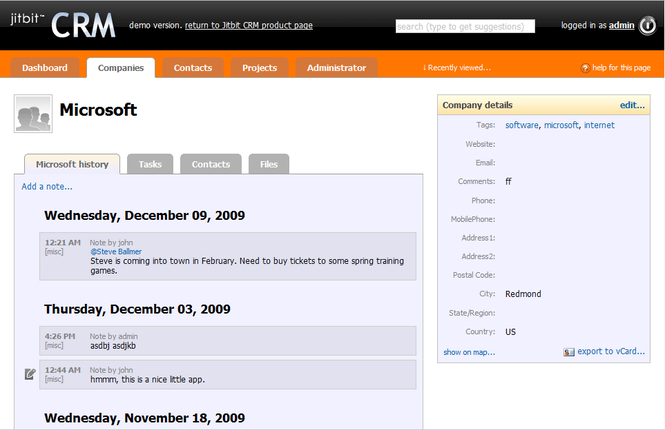Click edit in Company details
The height and width of the screenshot is (430, 665).
coord(632,105)
